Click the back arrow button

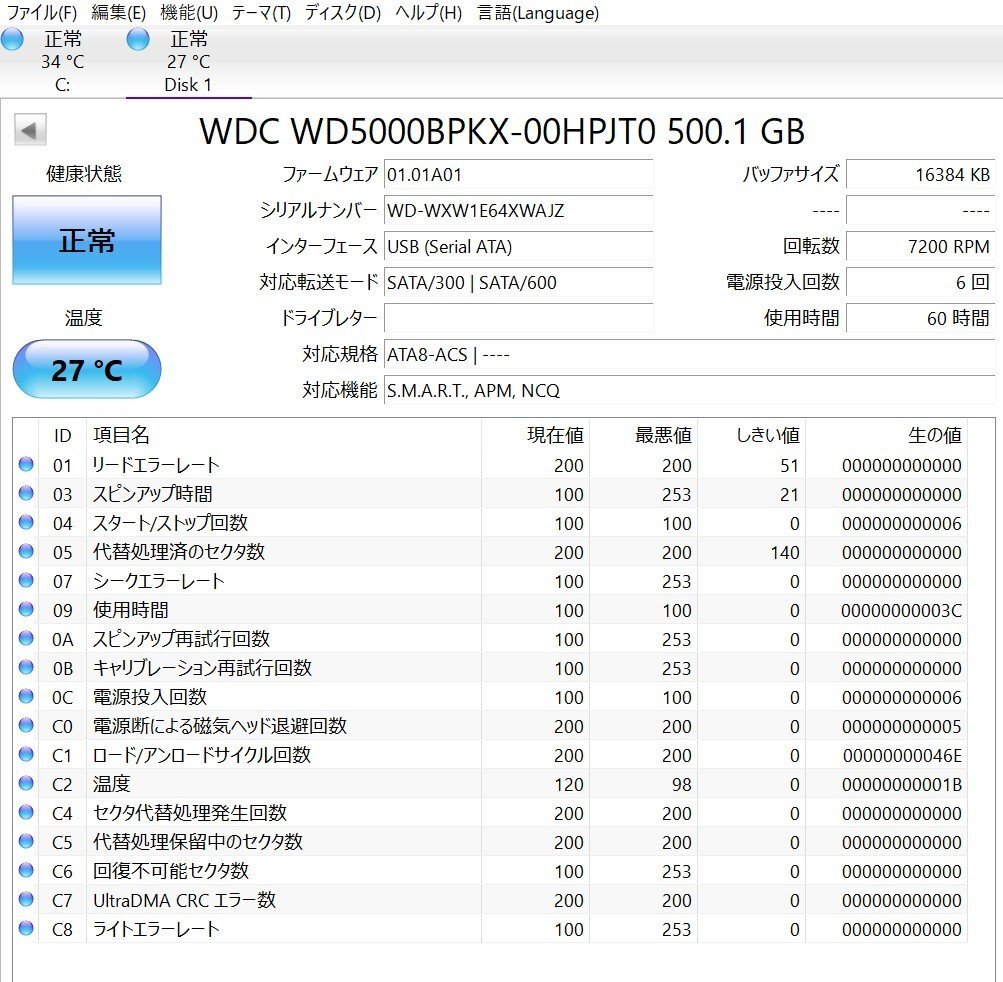pyautogui.click(x=30, y=131)
